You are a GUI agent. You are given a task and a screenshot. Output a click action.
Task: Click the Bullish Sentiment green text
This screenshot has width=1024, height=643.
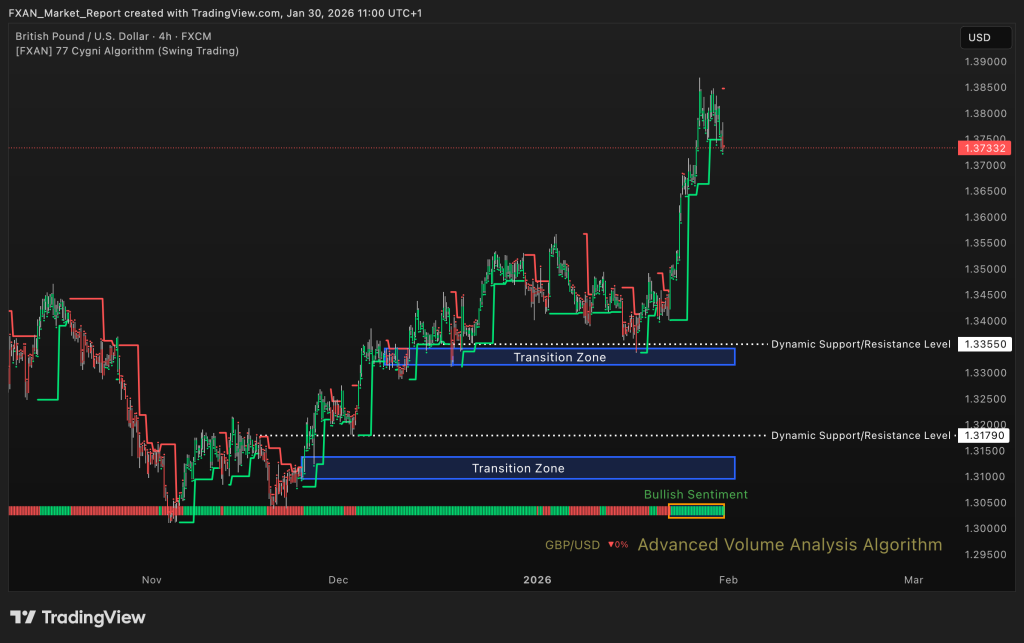[x=695, y=494]
